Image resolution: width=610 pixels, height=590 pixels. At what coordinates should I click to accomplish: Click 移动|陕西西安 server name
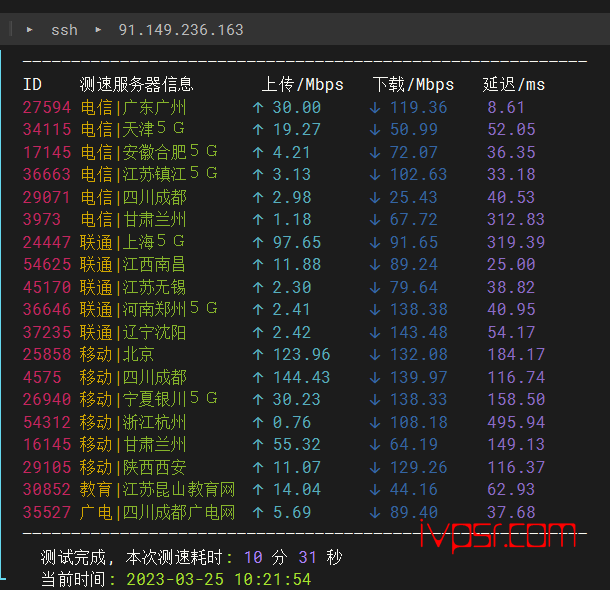point(133,467)
